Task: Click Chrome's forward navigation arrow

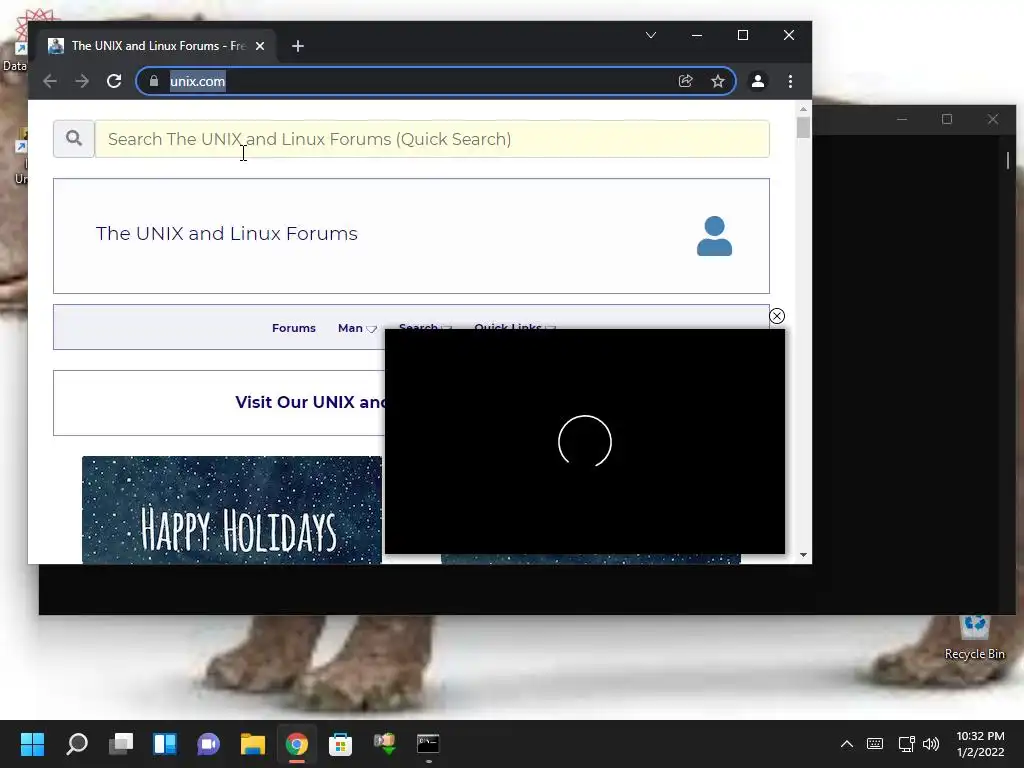Action: (82, 81)
